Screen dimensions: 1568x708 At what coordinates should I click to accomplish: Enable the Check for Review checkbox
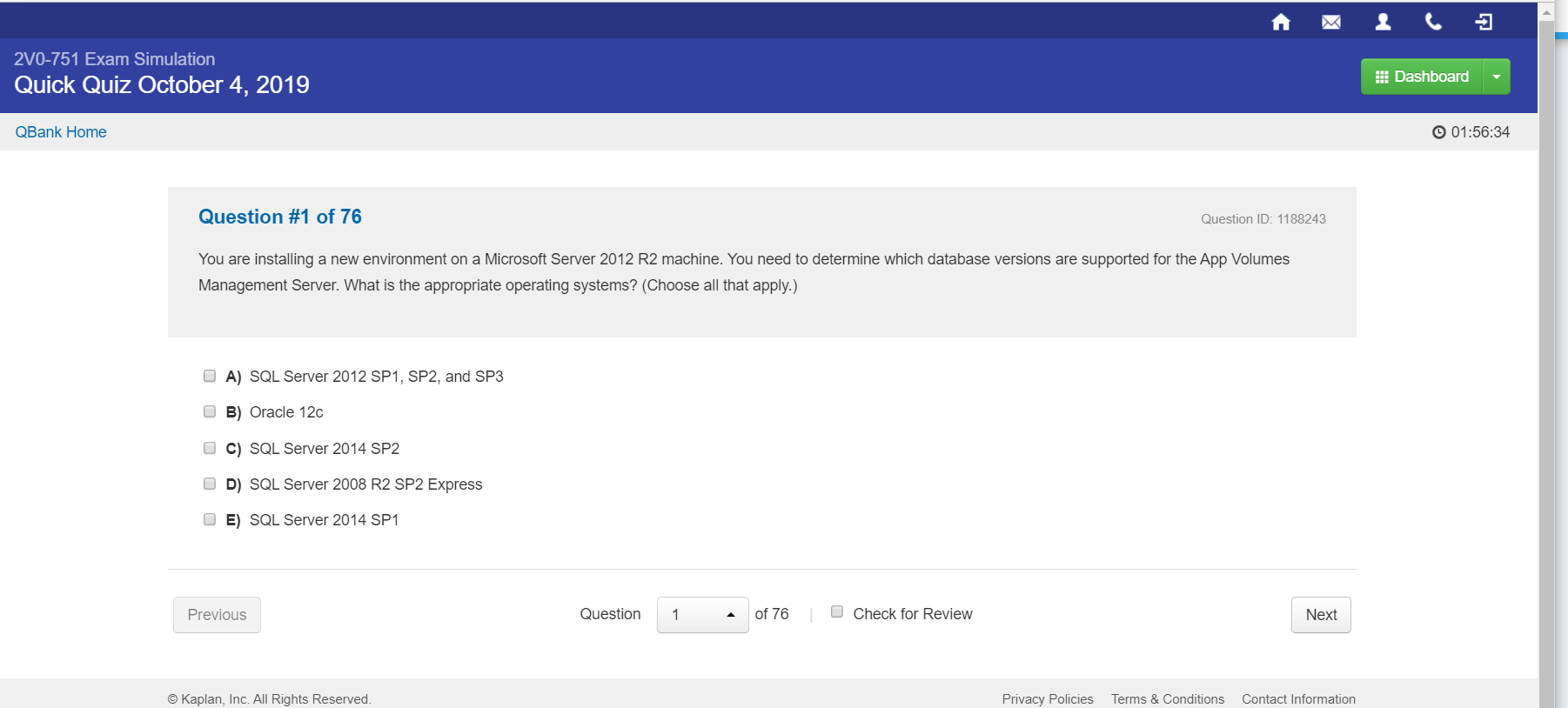pyautogui.click(x=837, y=612)
